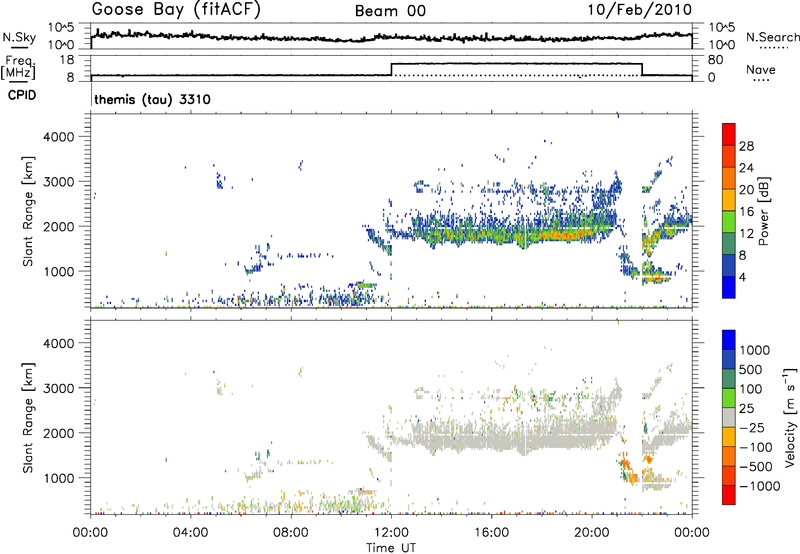Image resolution: width=800 pixels, height=554 pixels.
Task: Click the frequency step-up at 12:00
Action: tap(391, 69)
